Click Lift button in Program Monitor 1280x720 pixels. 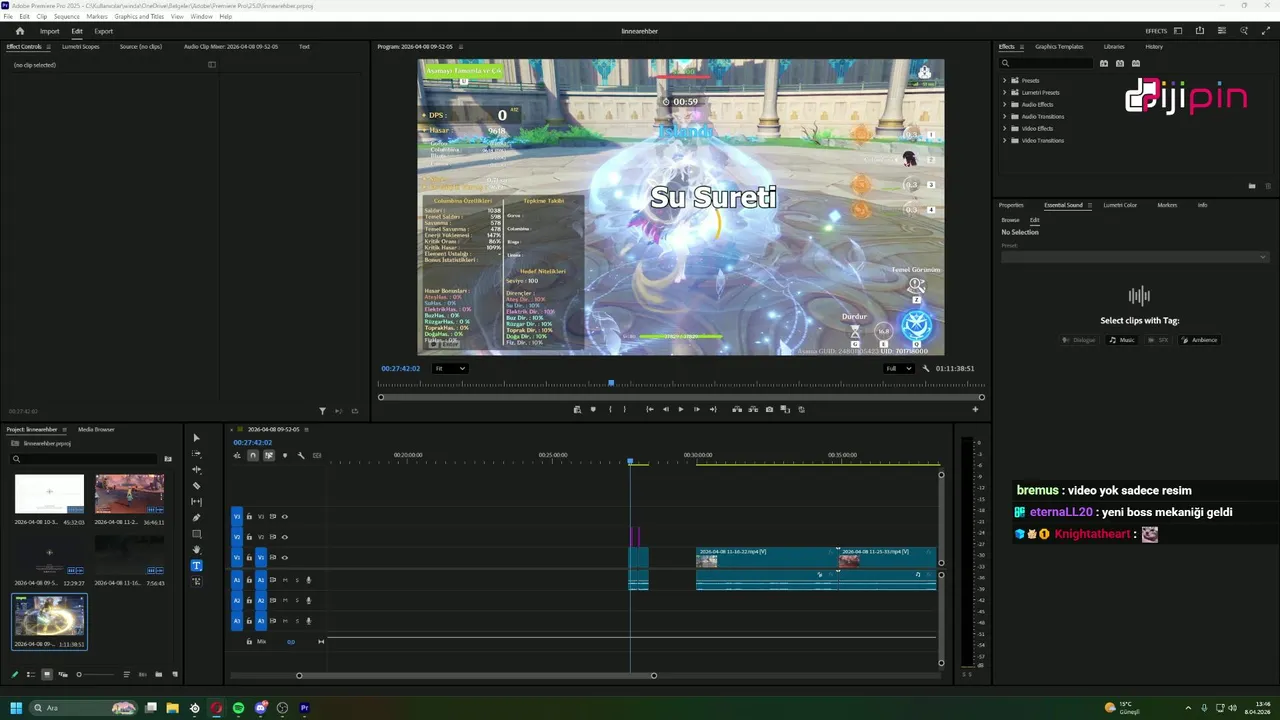click(737, 409)
